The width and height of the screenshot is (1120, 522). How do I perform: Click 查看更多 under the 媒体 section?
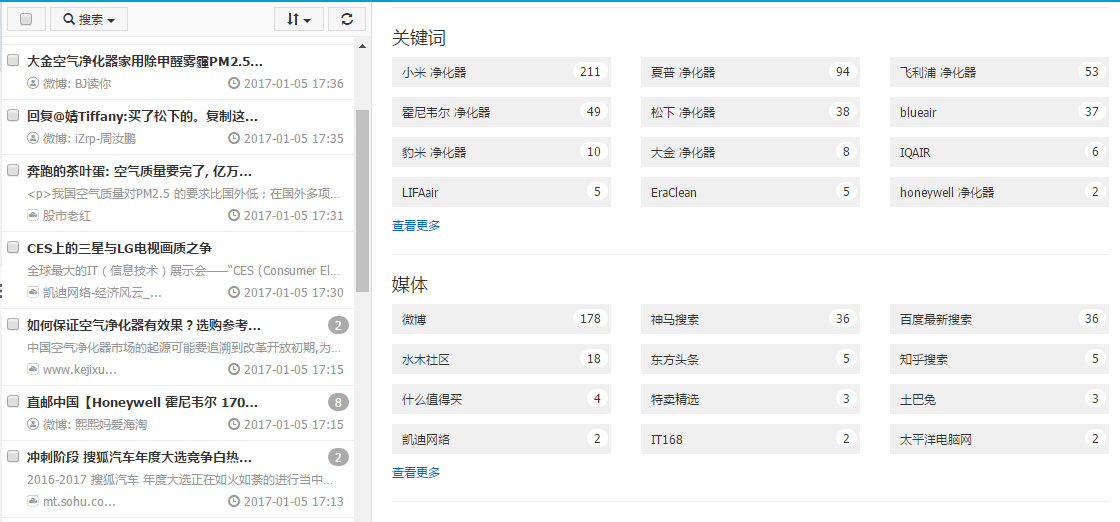(x=416, y=473)
